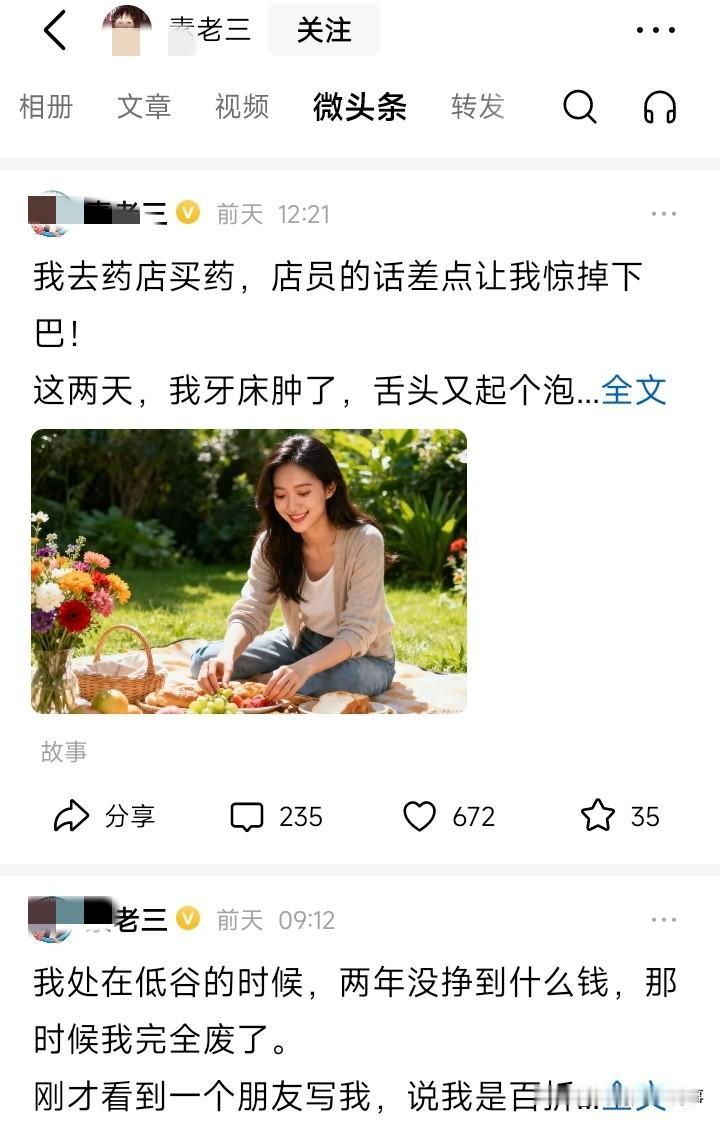
Task: Like the post with 672 hearts
Action: click(x=449, y=816)
